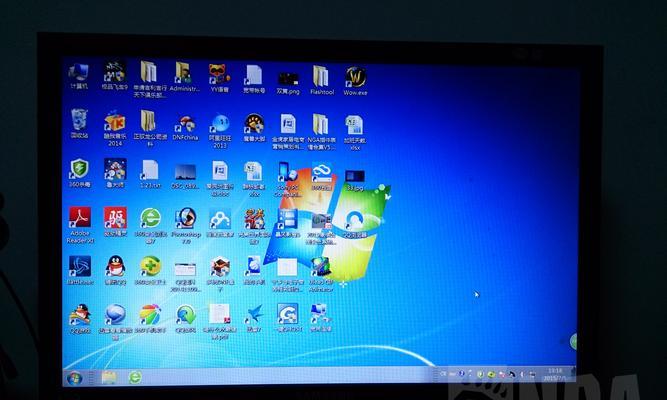Open Tencent QQ penguin shortcut
Image resolution: width=667 pixels, height=400 pixels.
point(115,266)
